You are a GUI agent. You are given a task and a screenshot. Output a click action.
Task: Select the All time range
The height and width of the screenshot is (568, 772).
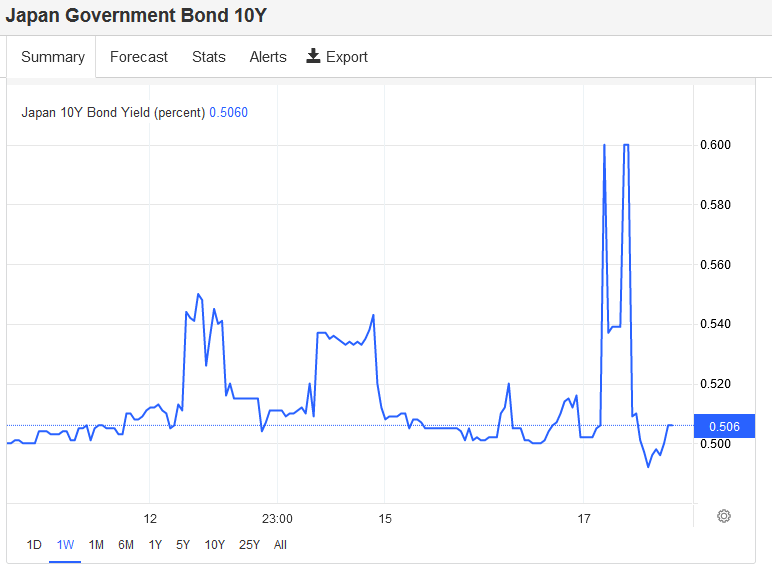coord(280,545)
